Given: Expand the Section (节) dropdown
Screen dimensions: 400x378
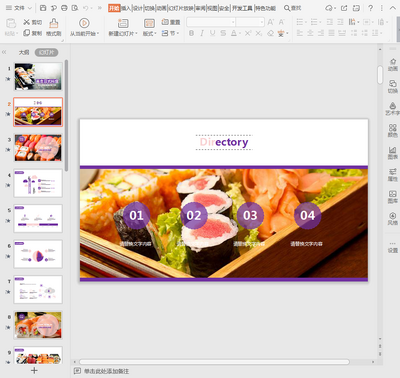Looking at the screenshot, I should (x=174, y=33).
